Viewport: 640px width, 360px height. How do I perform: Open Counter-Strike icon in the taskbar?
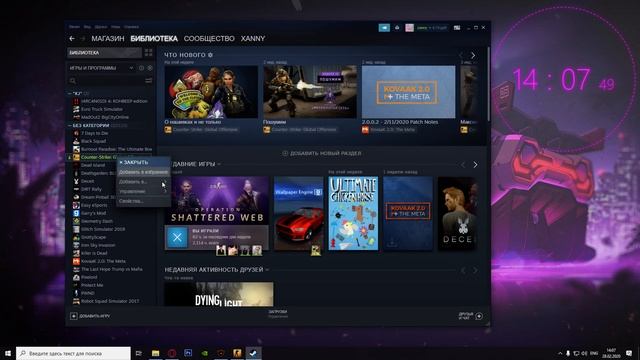pos(237,353)
